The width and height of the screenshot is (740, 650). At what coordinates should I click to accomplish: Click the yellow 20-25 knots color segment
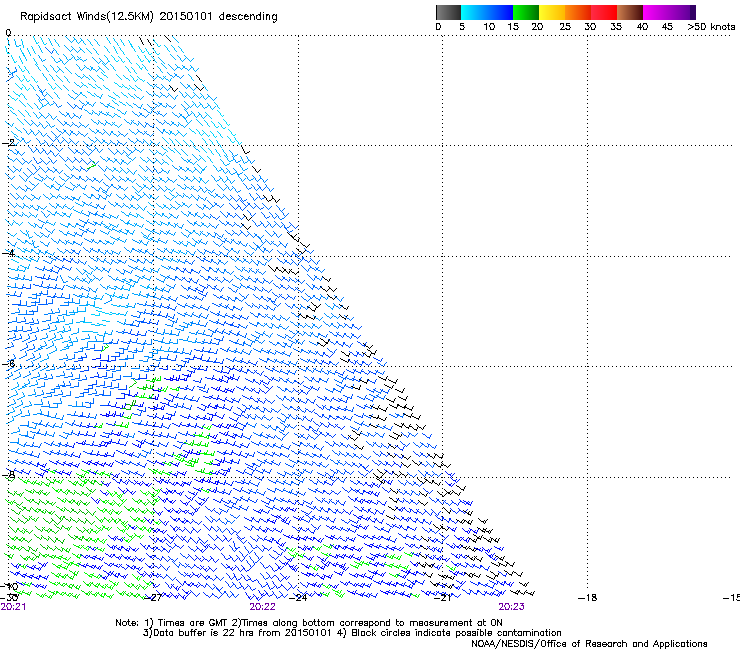click(552, 12)
